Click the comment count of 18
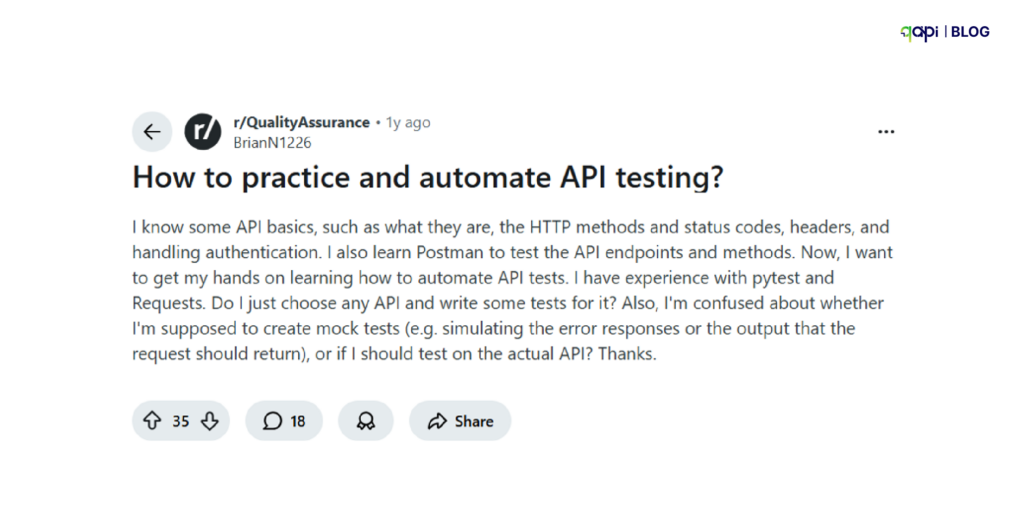This screenshot has width=1024, height=522. 298,421
